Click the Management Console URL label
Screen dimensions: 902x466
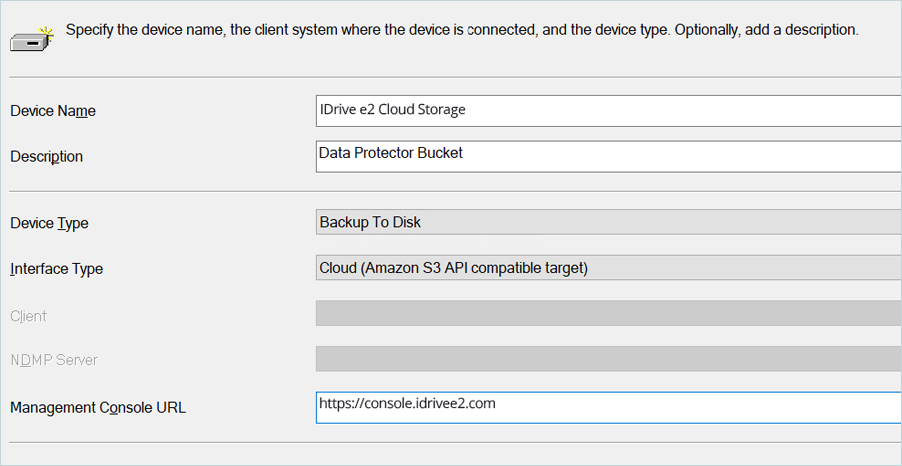point(98,407)
